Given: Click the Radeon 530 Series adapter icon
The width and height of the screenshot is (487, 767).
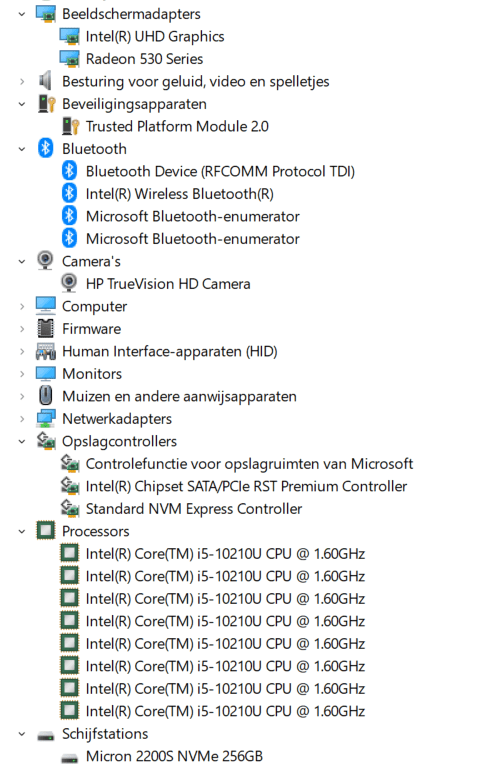Looking at the screenshot, I should [x=69, y=59].
